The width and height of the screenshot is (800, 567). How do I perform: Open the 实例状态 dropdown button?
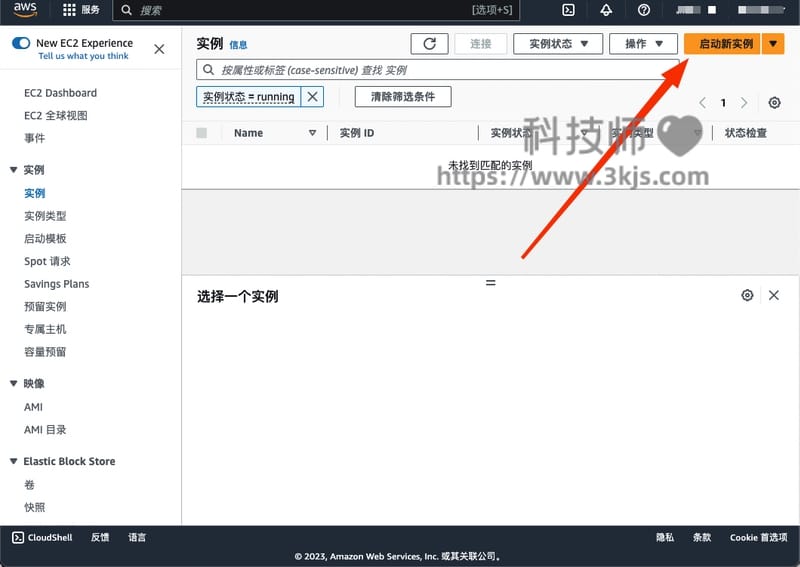[x=558, y=44]
